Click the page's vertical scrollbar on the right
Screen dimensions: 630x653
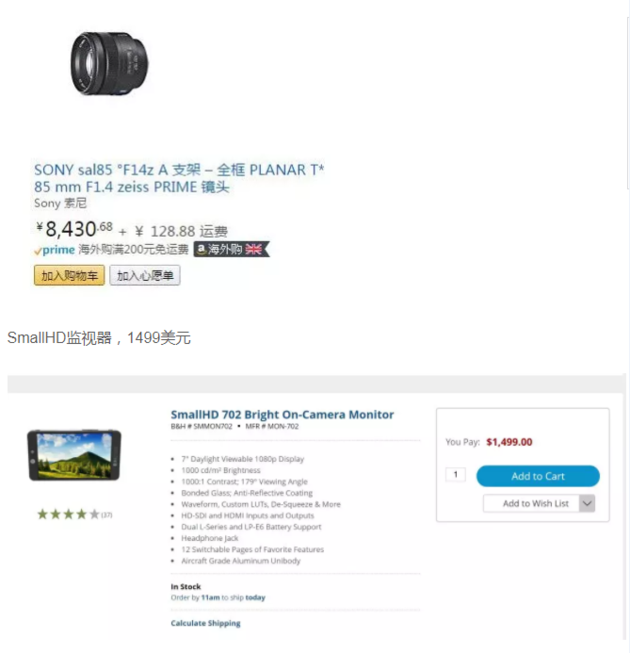pos(628,104)
